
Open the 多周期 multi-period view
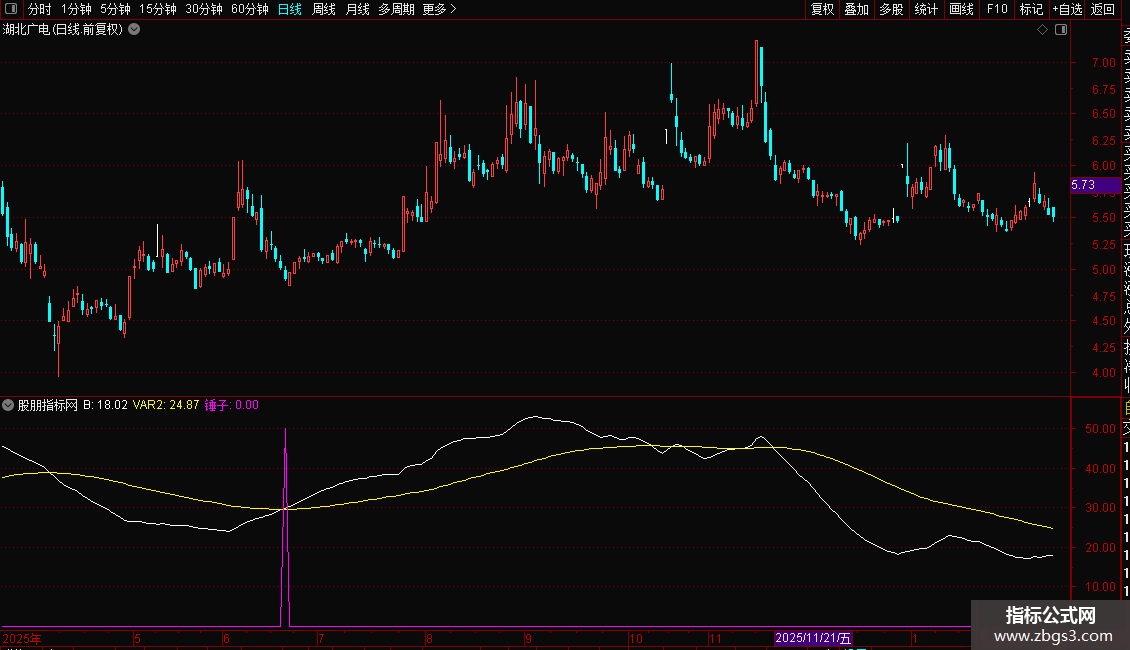pyautogui.click(x=396, y=9)
